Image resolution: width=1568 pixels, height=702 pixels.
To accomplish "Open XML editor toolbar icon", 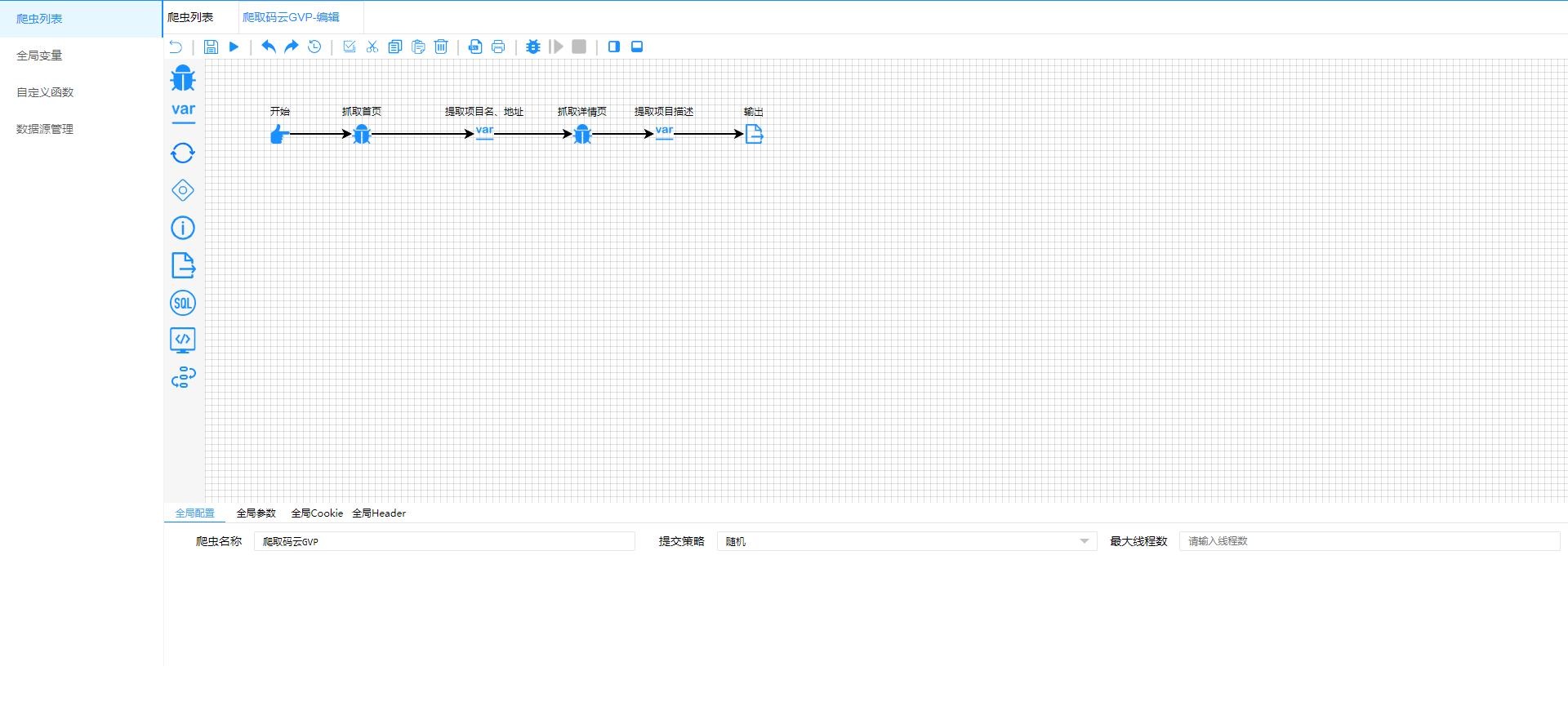I will [475, 47].
